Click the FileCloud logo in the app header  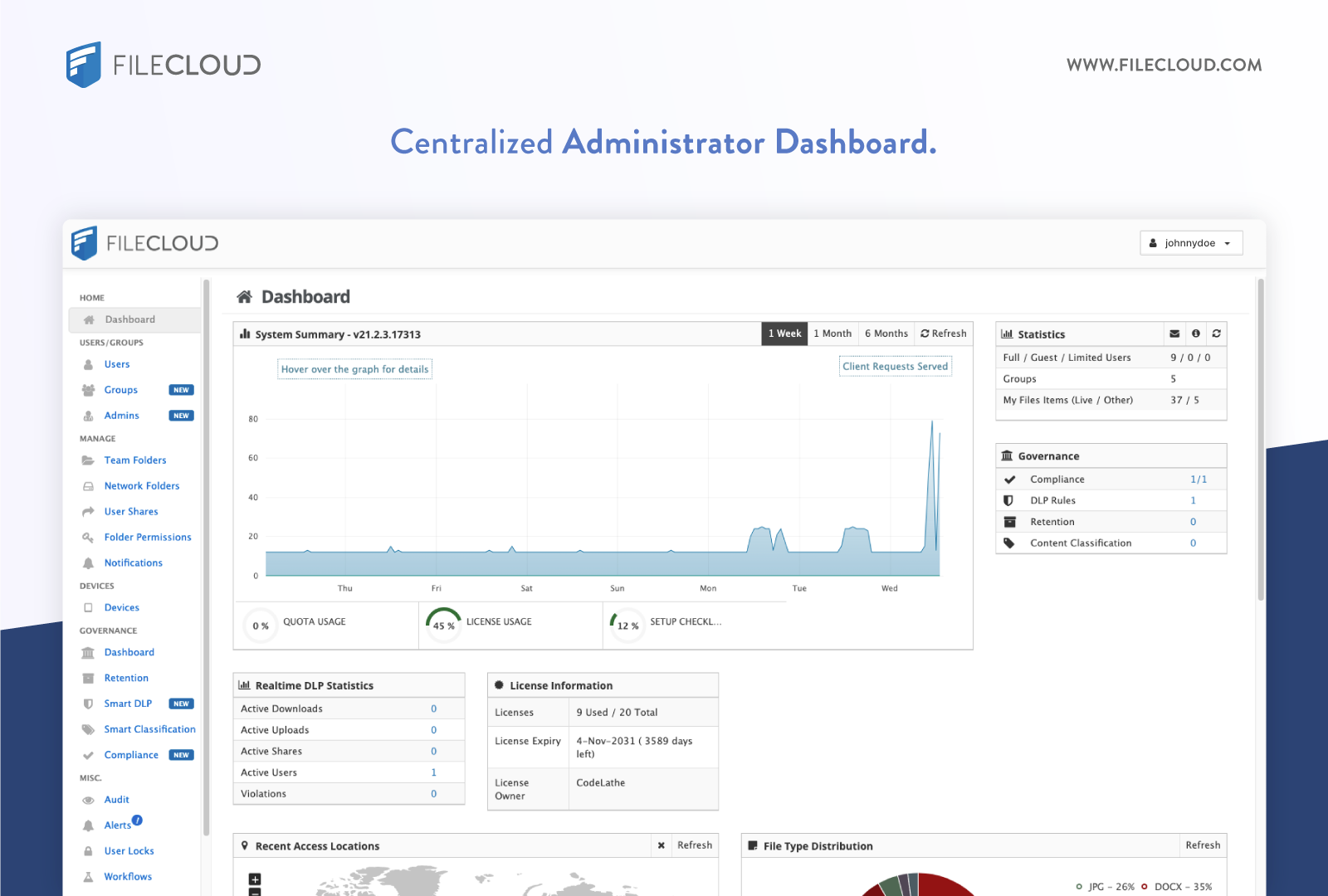145,243
